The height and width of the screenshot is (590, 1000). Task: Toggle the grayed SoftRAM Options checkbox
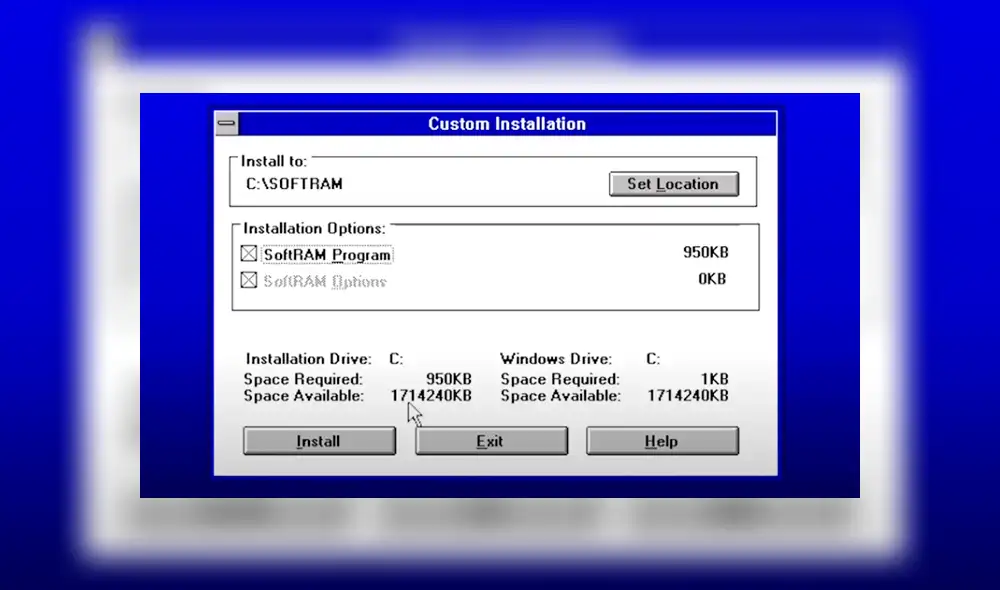click(x=248, y=280)
